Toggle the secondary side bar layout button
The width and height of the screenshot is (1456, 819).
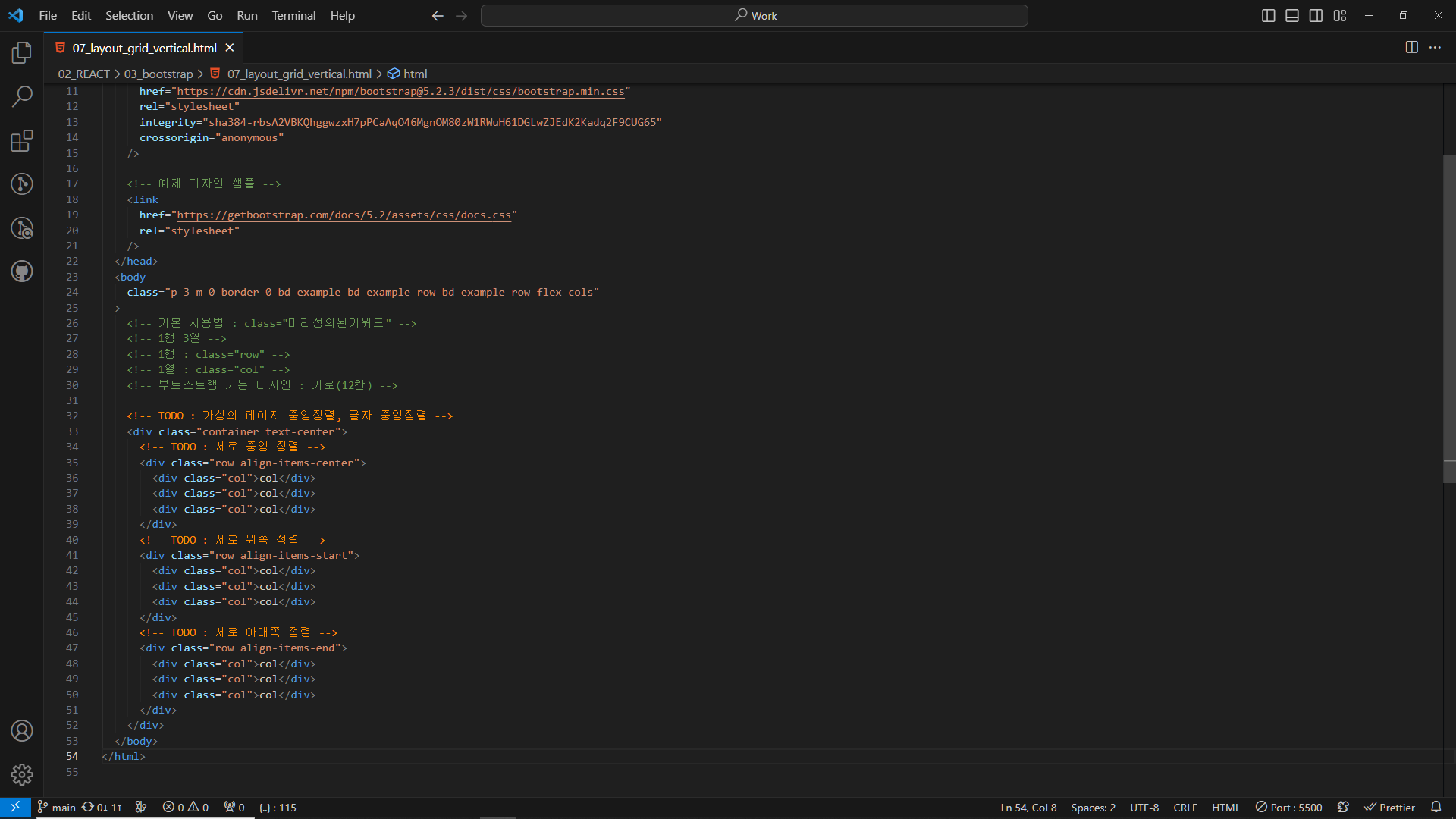(1316, 16)
